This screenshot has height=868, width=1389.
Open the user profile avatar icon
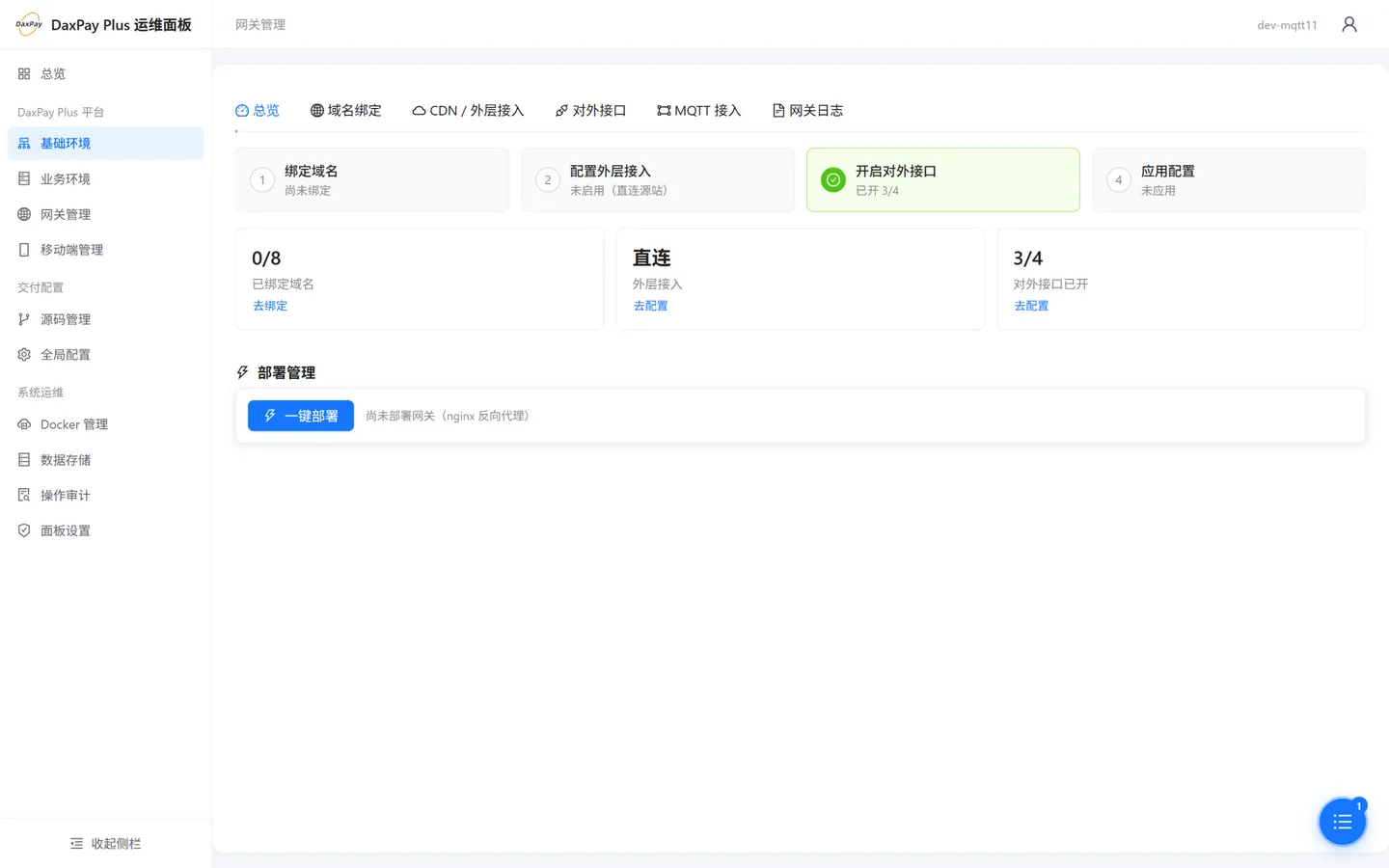[x=1349, y=24]
